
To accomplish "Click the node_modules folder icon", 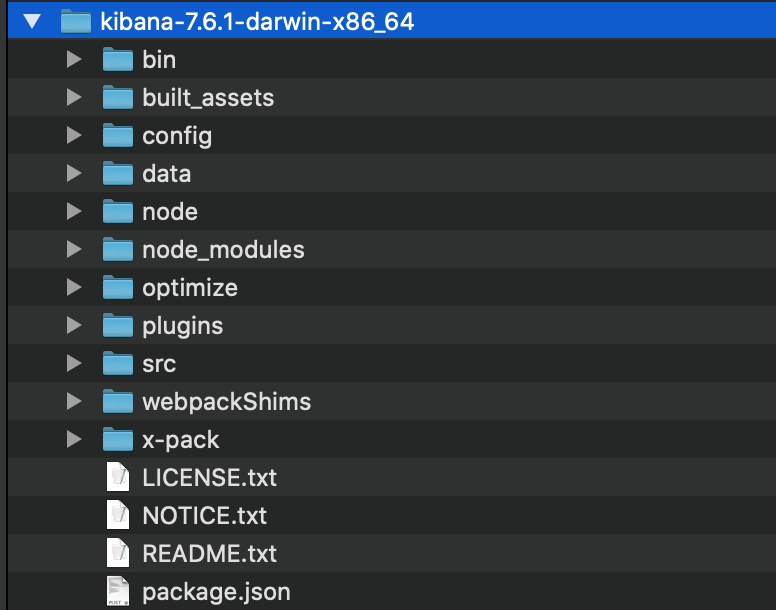I will [117, 250].
